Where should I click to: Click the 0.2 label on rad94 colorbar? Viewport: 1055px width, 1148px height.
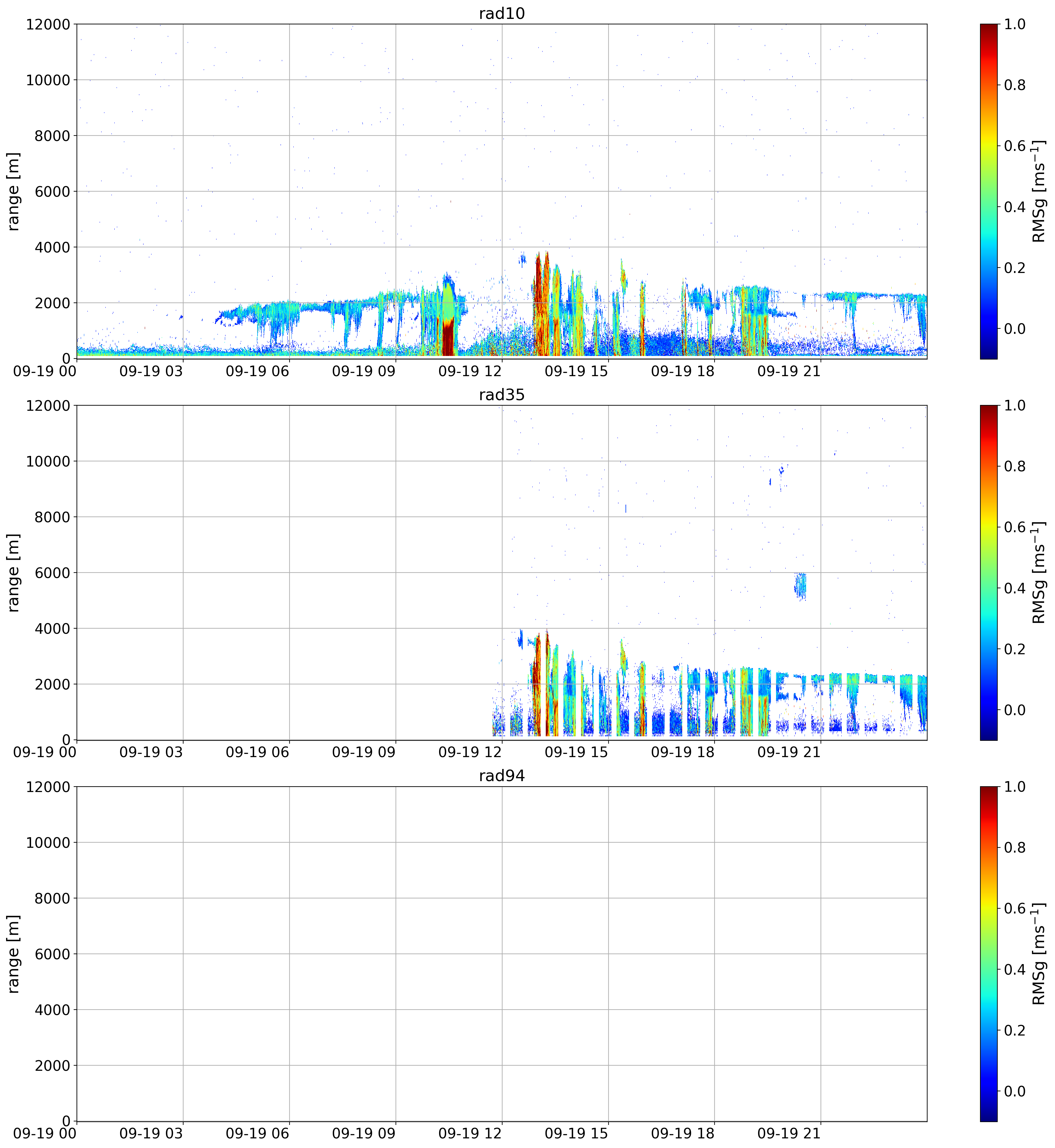click(x=1015, y=1030)
